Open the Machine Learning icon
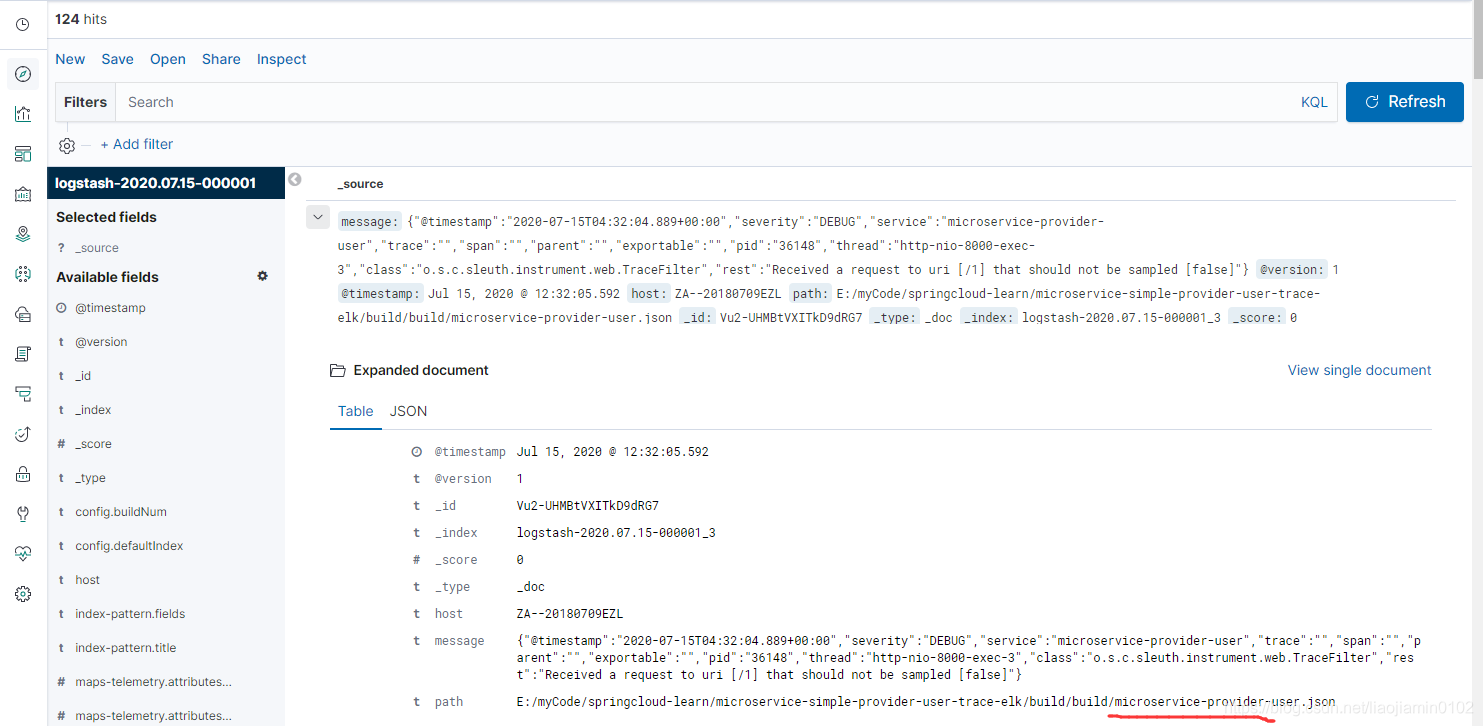Viewport: 1483px width, 726px height. [23, 274]
